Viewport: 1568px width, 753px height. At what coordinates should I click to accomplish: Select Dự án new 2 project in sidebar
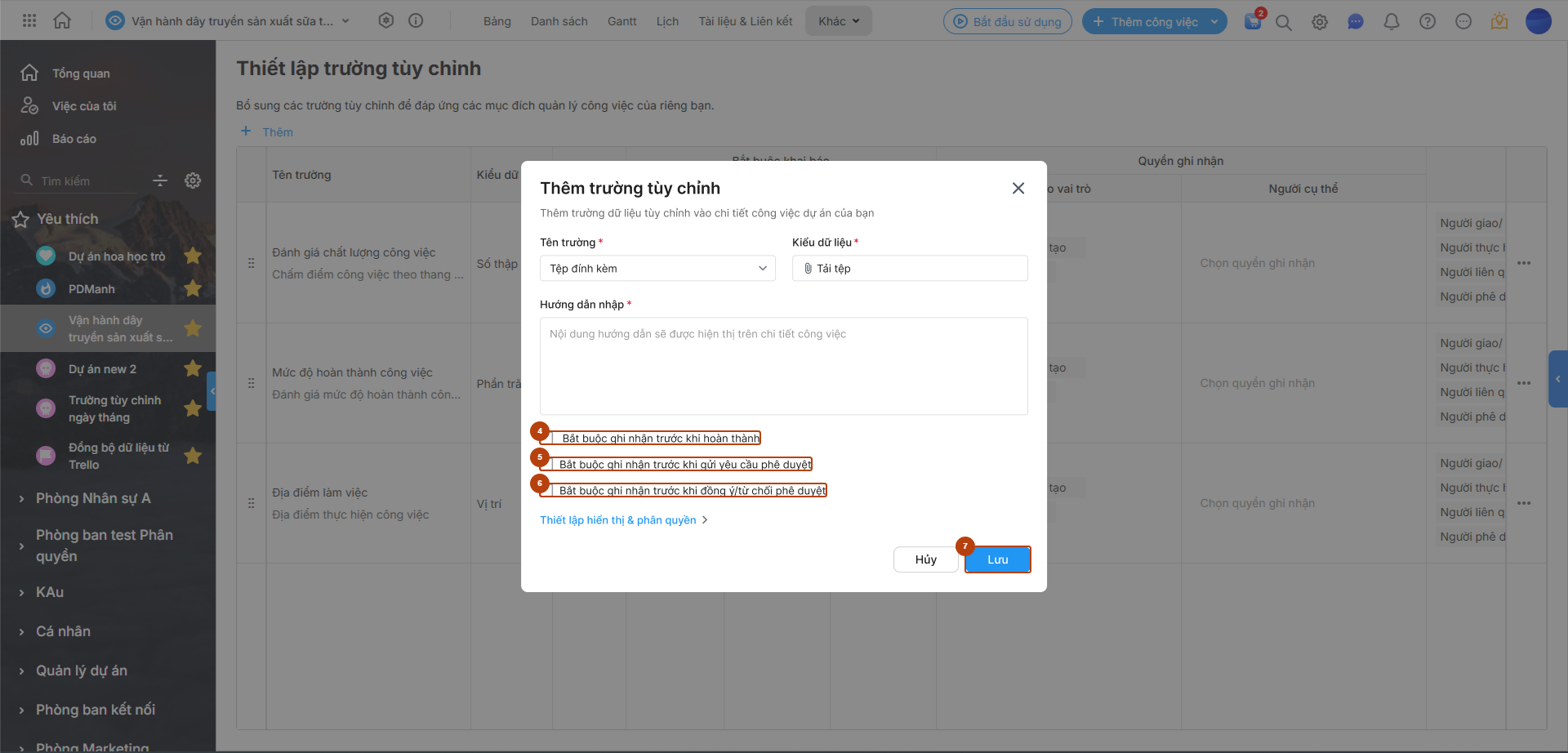[x=102, y=369]
